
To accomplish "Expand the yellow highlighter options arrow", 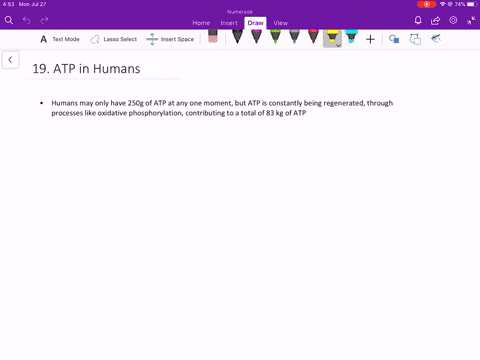I will [x=338, y=45].
